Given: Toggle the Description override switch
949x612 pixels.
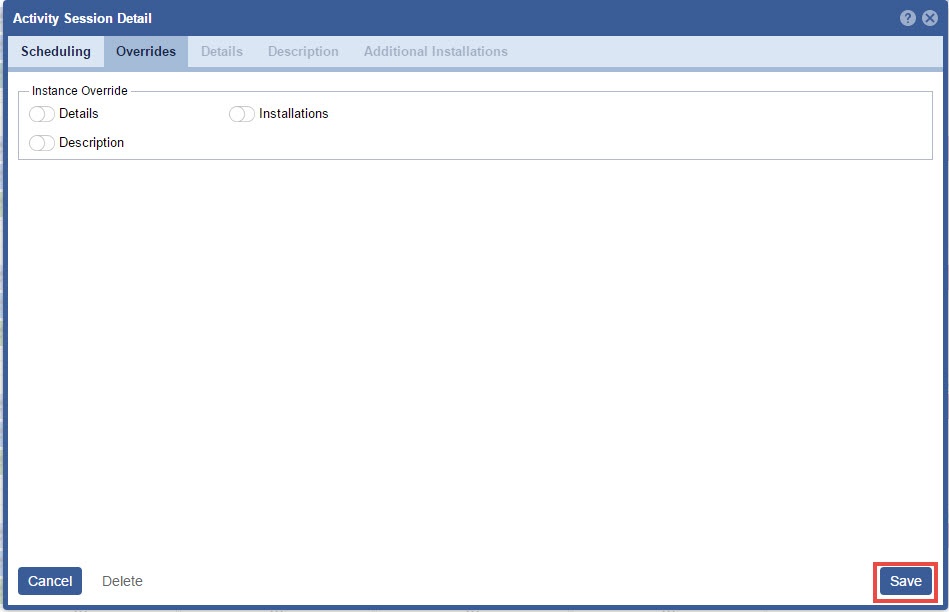Looking at the screenshot, I should (x=42, y=143).
